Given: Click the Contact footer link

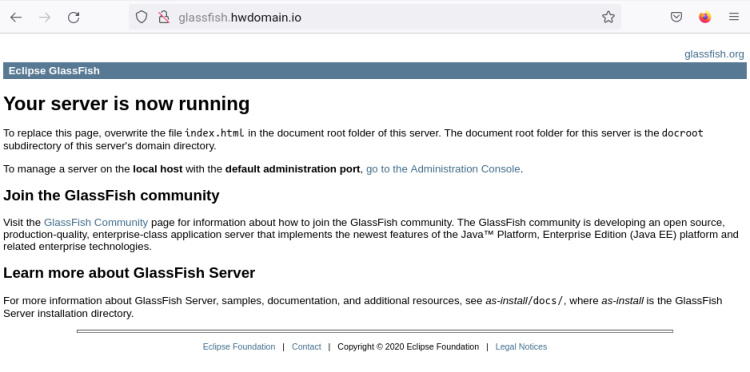Looking at the screenshot, I should (x=306, y=347).
